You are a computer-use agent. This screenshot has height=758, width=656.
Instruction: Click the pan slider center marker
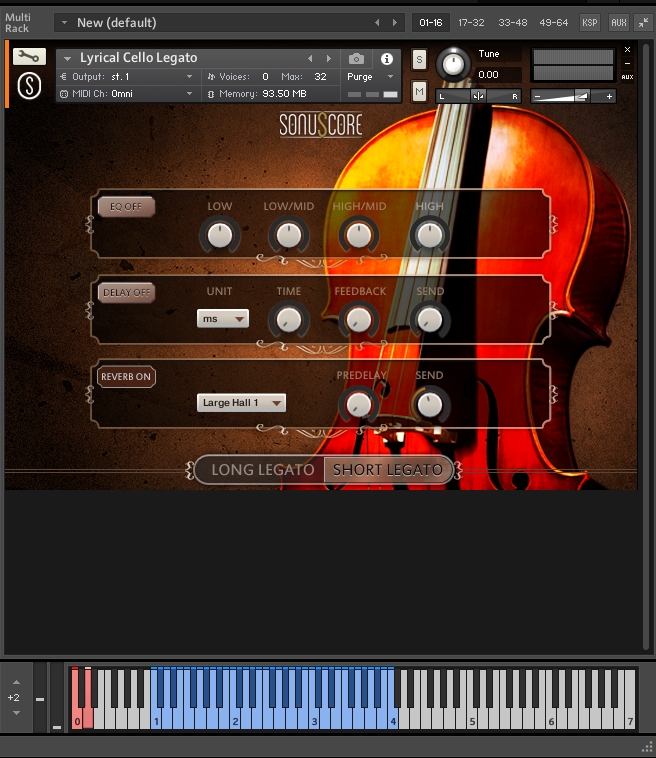tap(478, 96)
